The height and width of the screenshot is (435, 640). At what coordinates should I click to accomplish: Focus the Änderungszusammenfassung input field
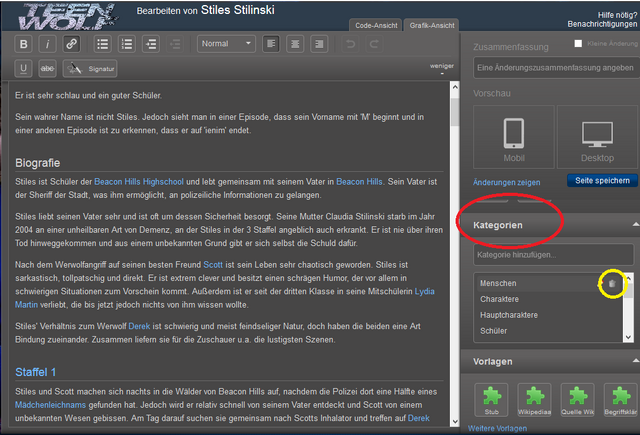coord(555,68)
